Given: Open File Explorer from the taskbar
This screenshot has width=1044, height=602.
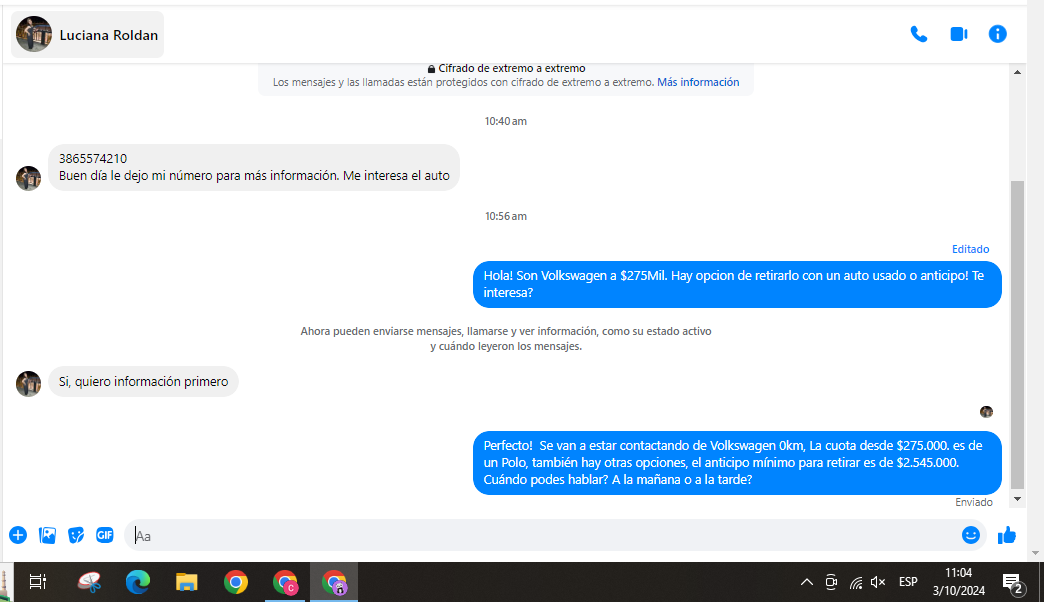Looking at the screenshot, I should [x=186, y=582].
